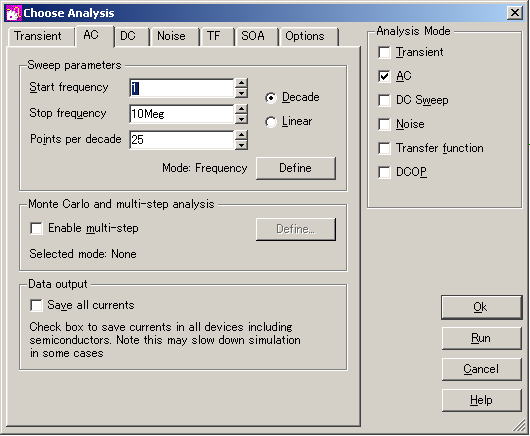Run the simulation with Run button

tap(481, 338)
